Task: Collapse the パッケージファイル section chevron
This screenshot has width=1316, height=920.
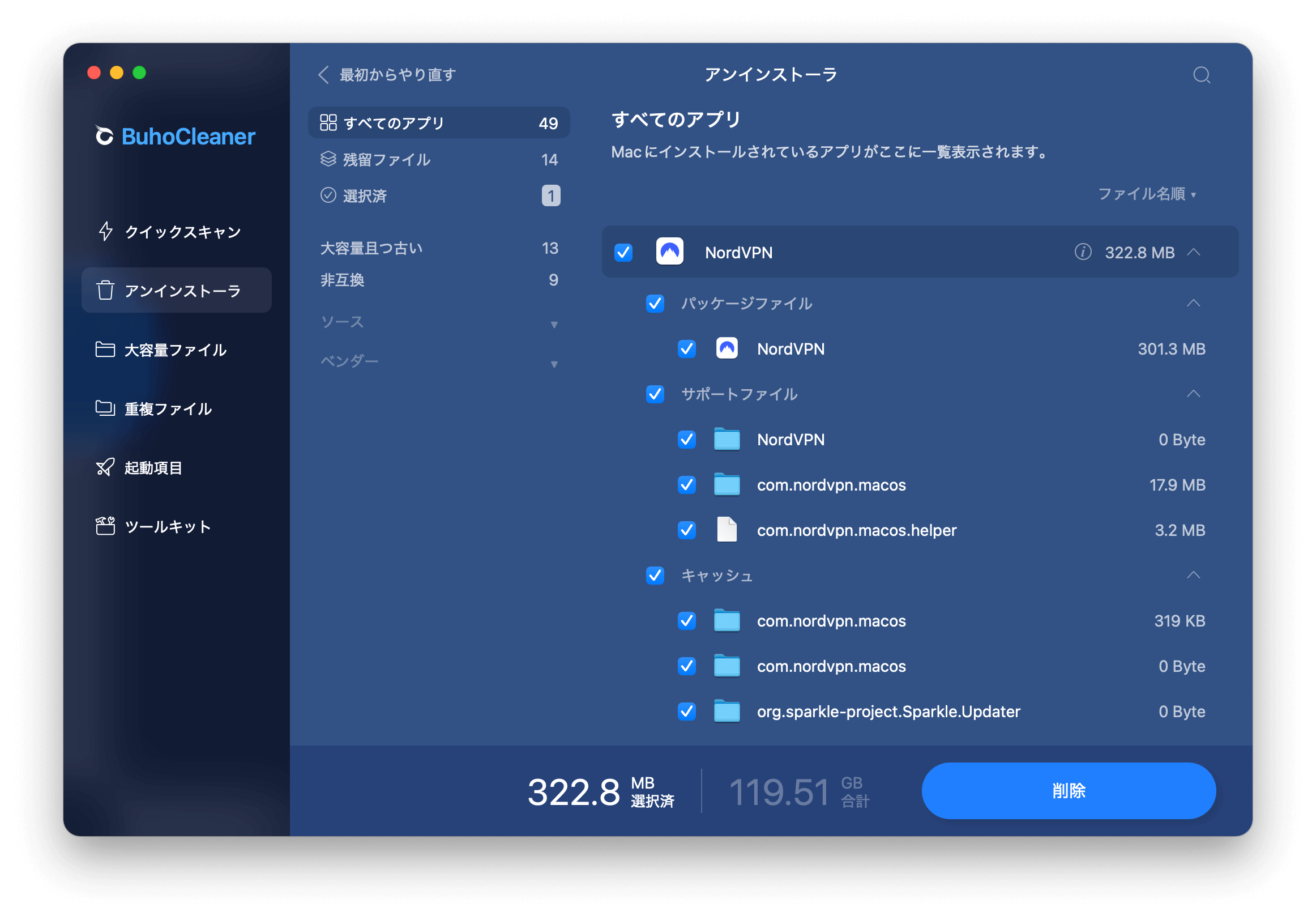Action: (1193, 303)
